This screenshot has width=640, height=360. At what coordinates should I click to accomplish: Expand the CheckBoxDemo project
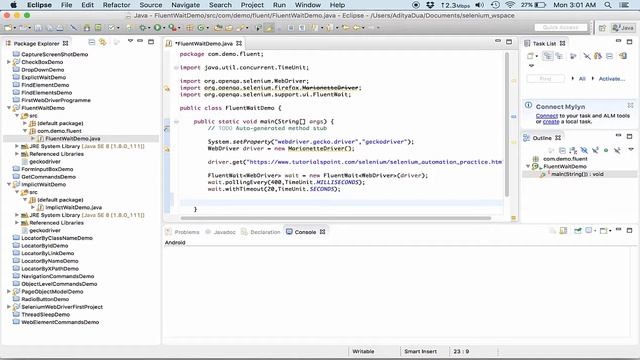9,62
